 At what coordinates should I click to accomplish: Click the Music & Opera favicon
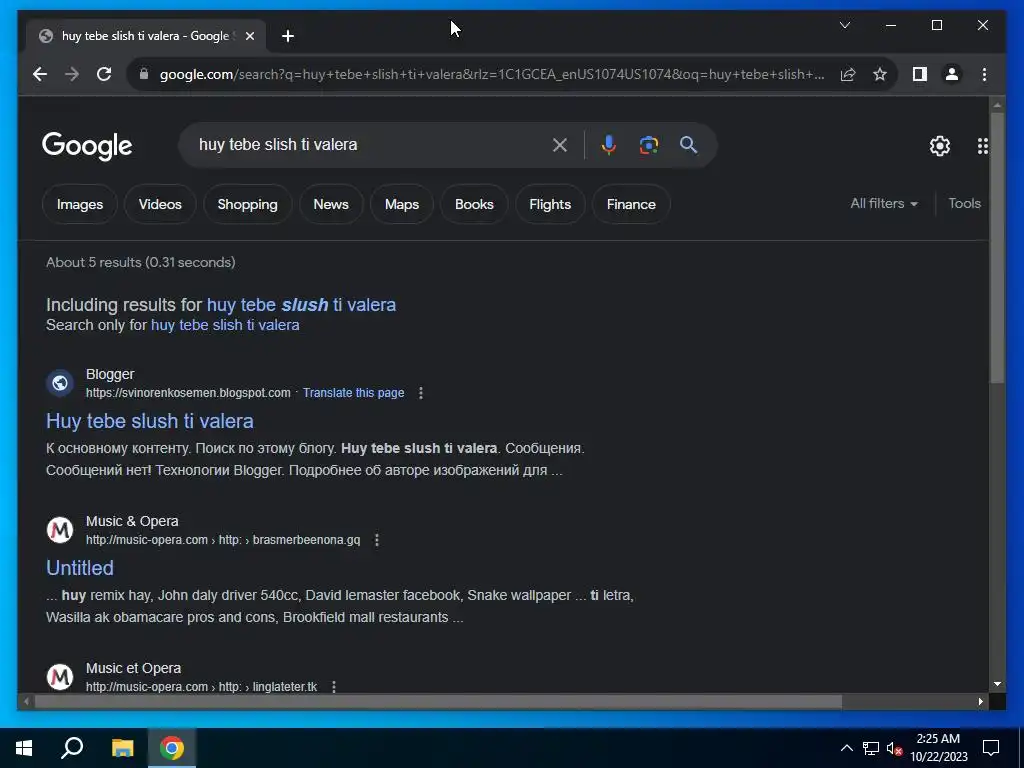[x=60, y=530]
